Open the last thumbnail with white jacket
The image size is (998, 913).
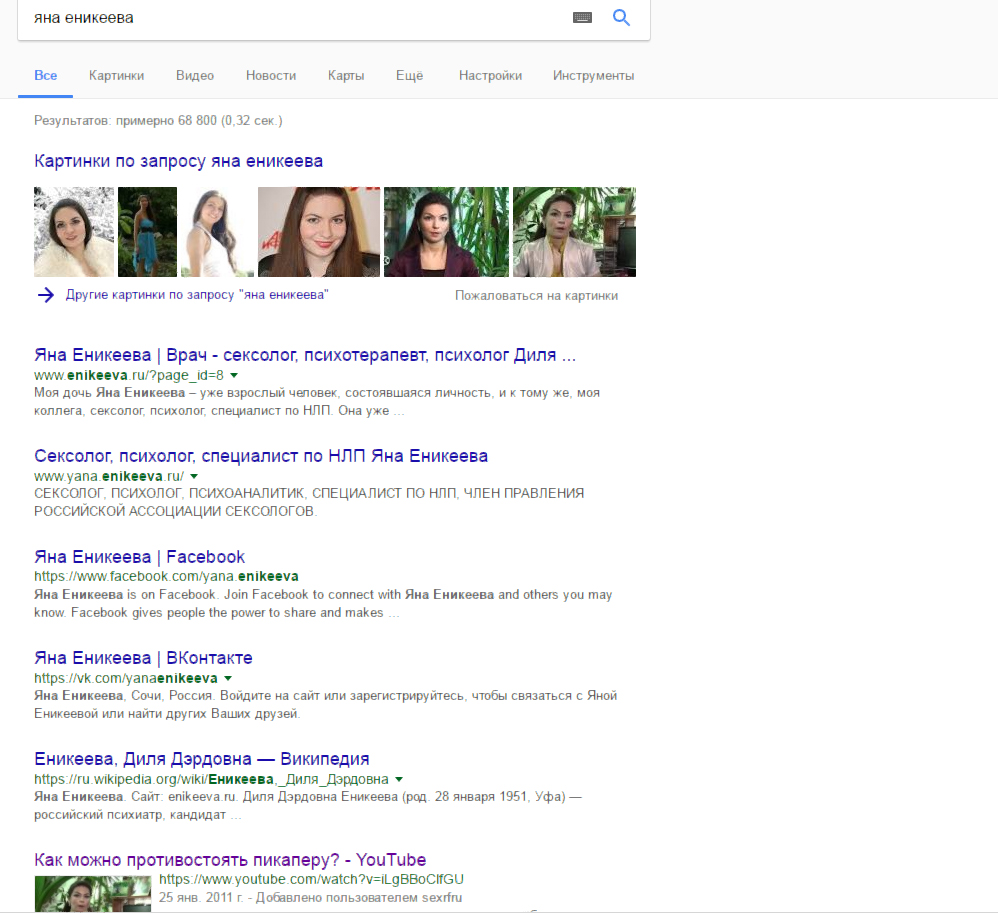(x=574, y=232)
